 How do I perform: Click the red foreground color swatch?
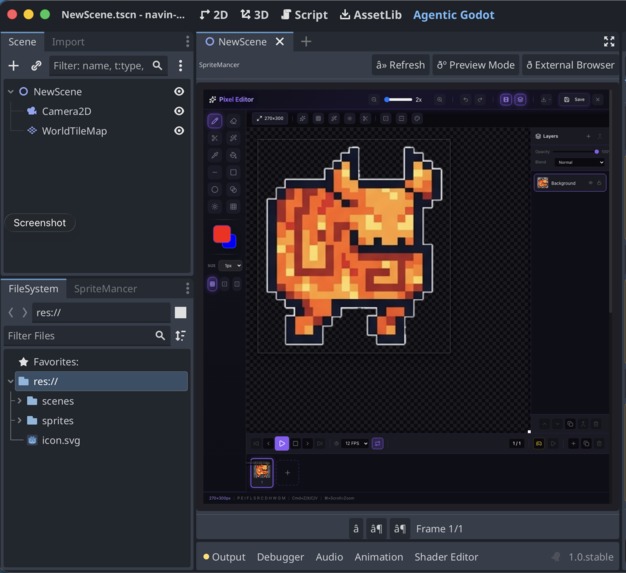pos(221,234)
